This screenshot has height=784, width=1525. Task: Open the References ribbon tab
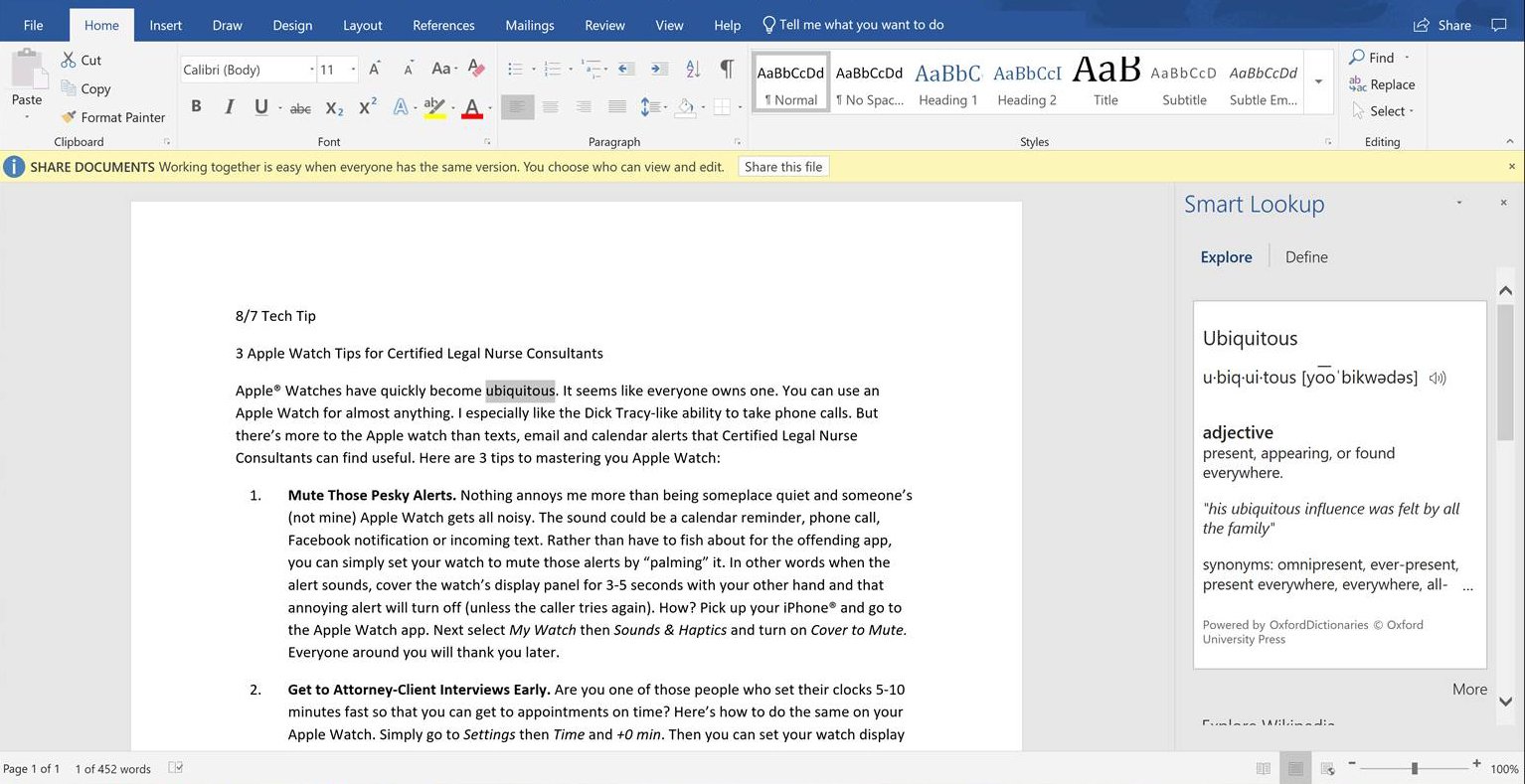click(x=443, y=25)
